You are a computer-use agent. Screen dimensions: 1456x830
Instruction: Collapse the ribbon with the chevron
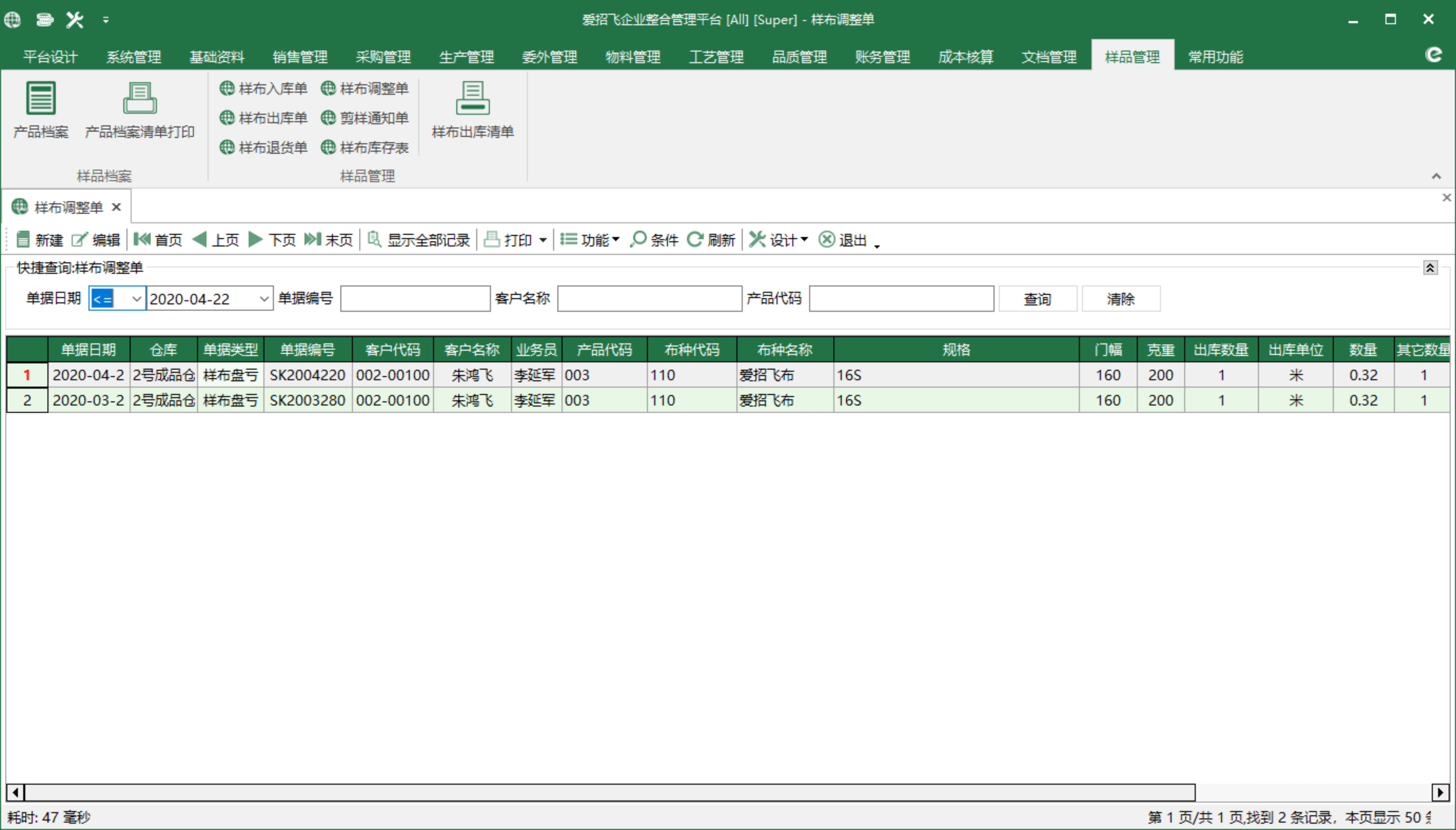click(x=1436, y=176)
